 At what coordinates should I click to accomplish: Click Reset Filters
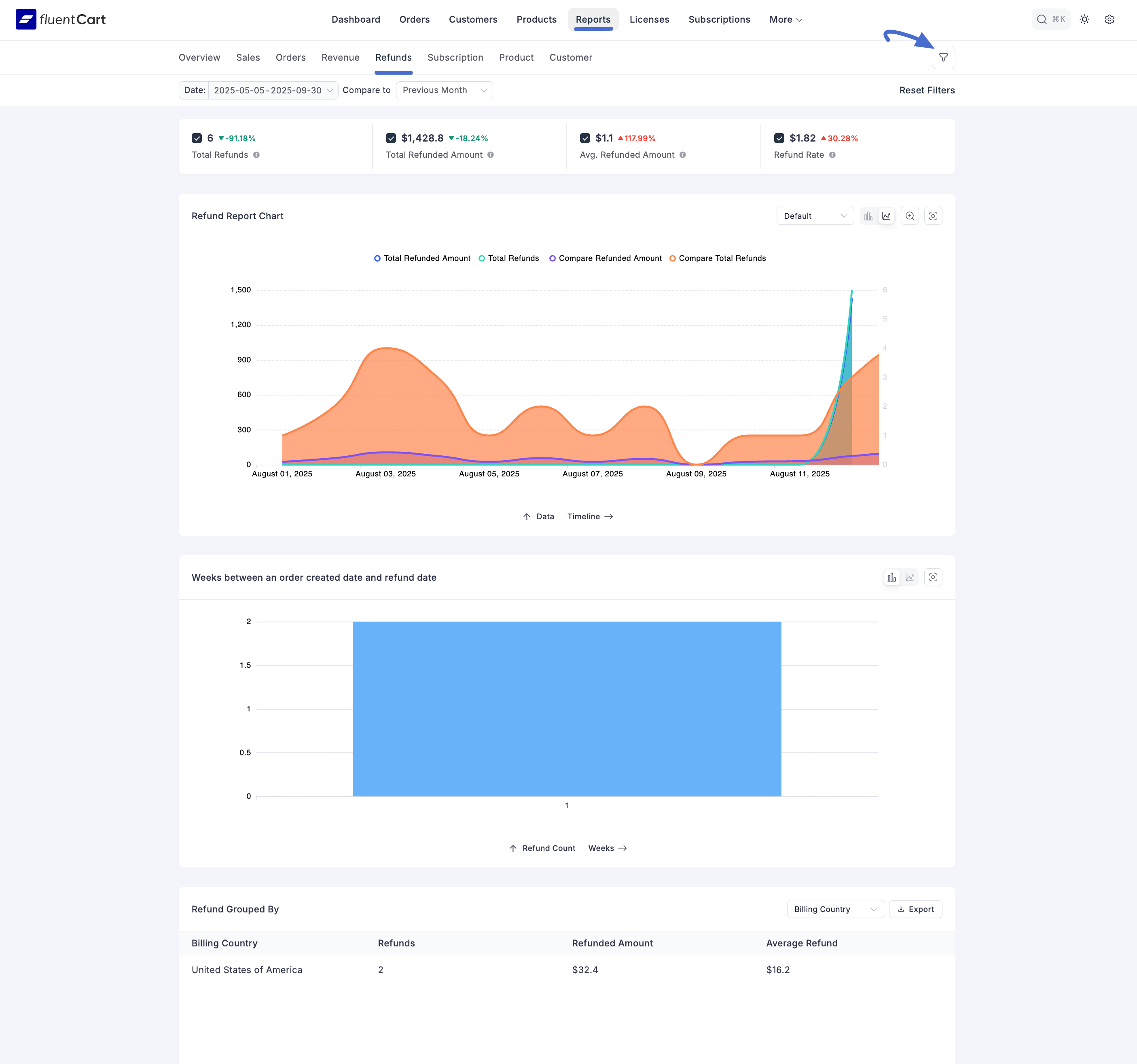pyautogui.click(x=927, y=90)
